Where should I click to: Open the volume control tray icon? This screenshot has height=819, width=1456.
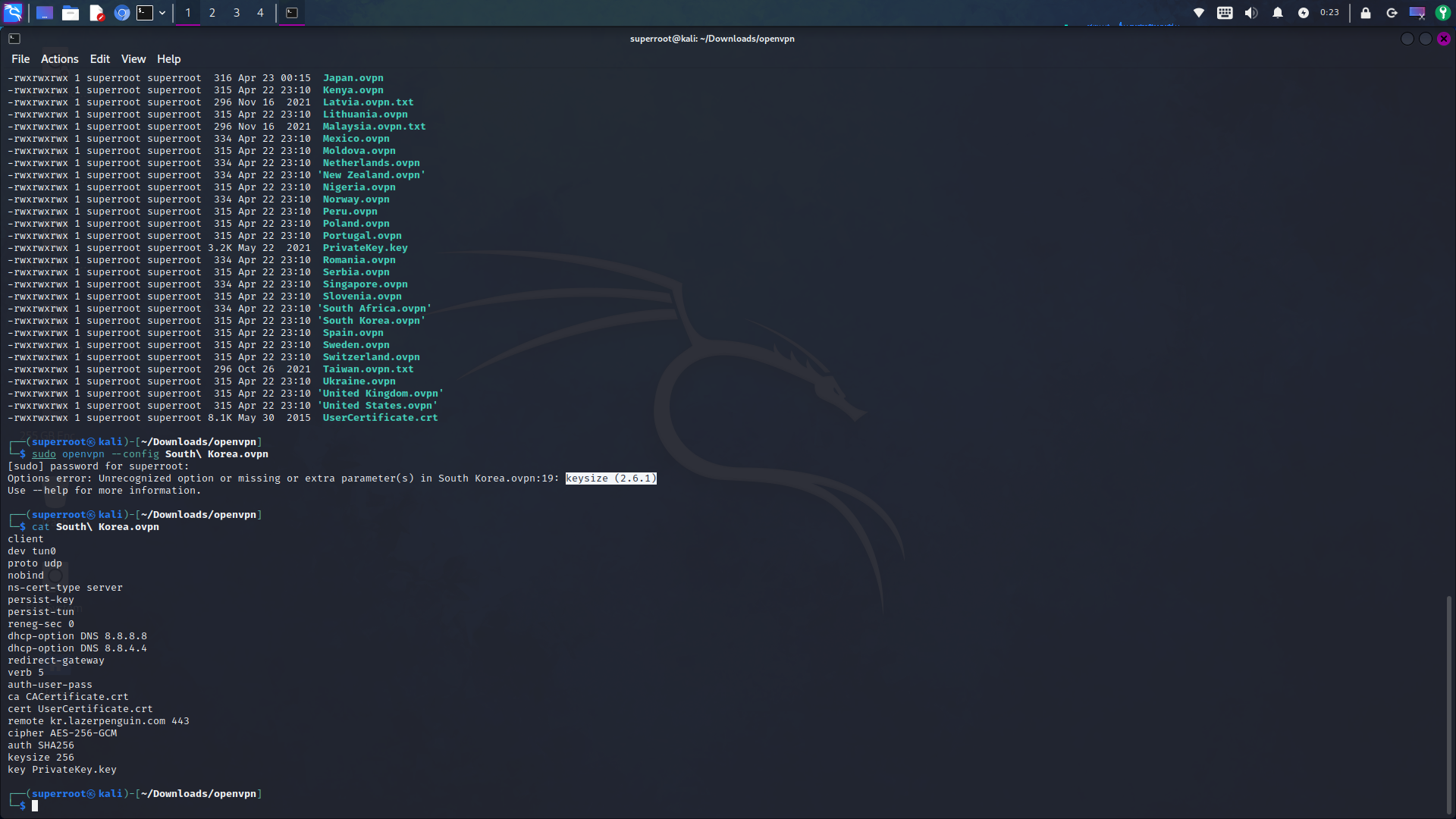(x=1251, y=13)
